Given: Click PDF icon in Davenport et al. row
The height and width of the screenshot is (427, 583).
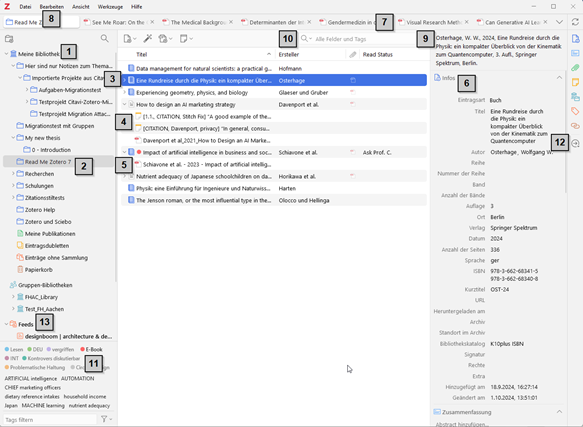Looking at the screenshot, I should 353,105.
